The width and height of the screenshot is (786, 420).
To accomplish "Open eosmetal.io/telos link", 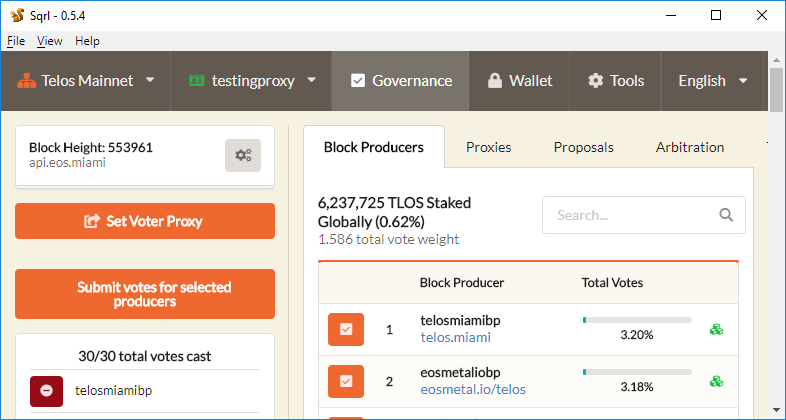I will tap(473, 389).
